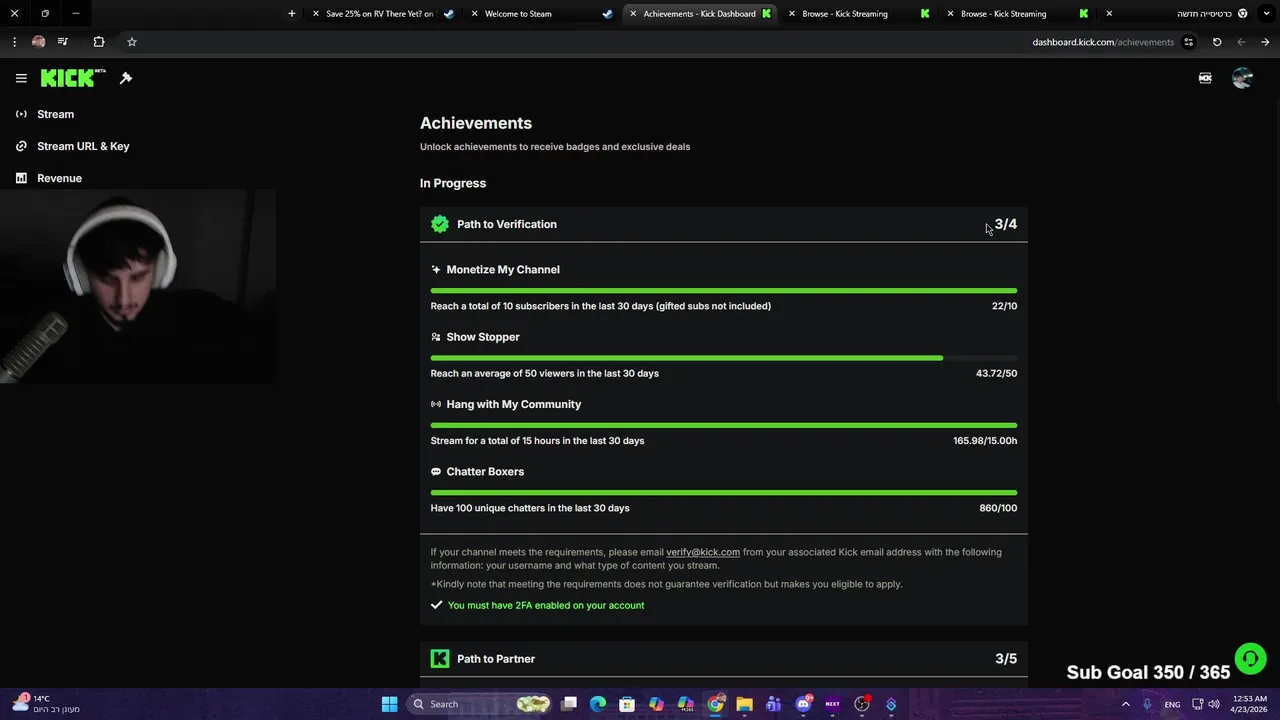Screen dimensions: 1280x720
Task: Click the 'Chatter Boxers' heading
Action: [x=485, y=471]
